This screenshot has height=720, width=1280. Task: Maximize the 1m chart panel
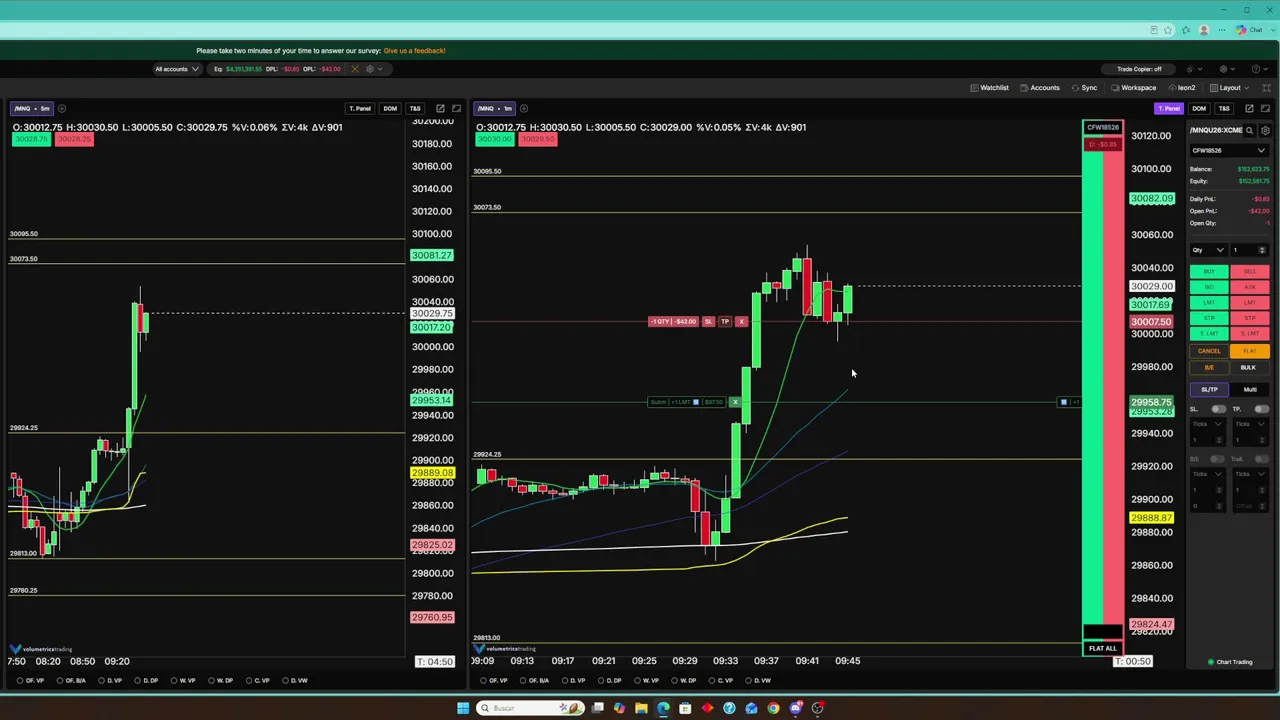coord(1265,108)
